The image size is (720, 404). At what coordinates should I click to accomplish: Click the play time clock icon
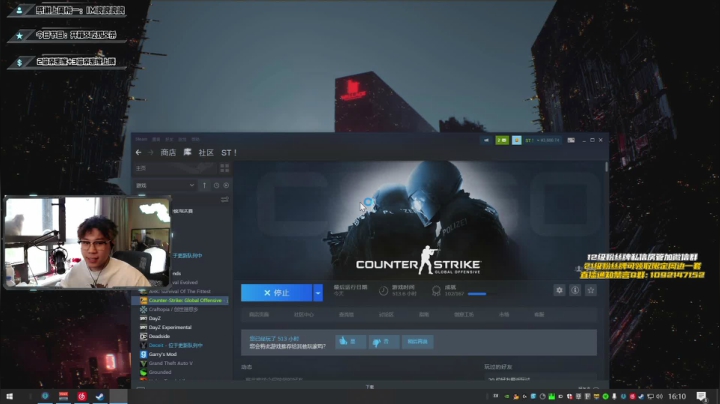point(383,291)
